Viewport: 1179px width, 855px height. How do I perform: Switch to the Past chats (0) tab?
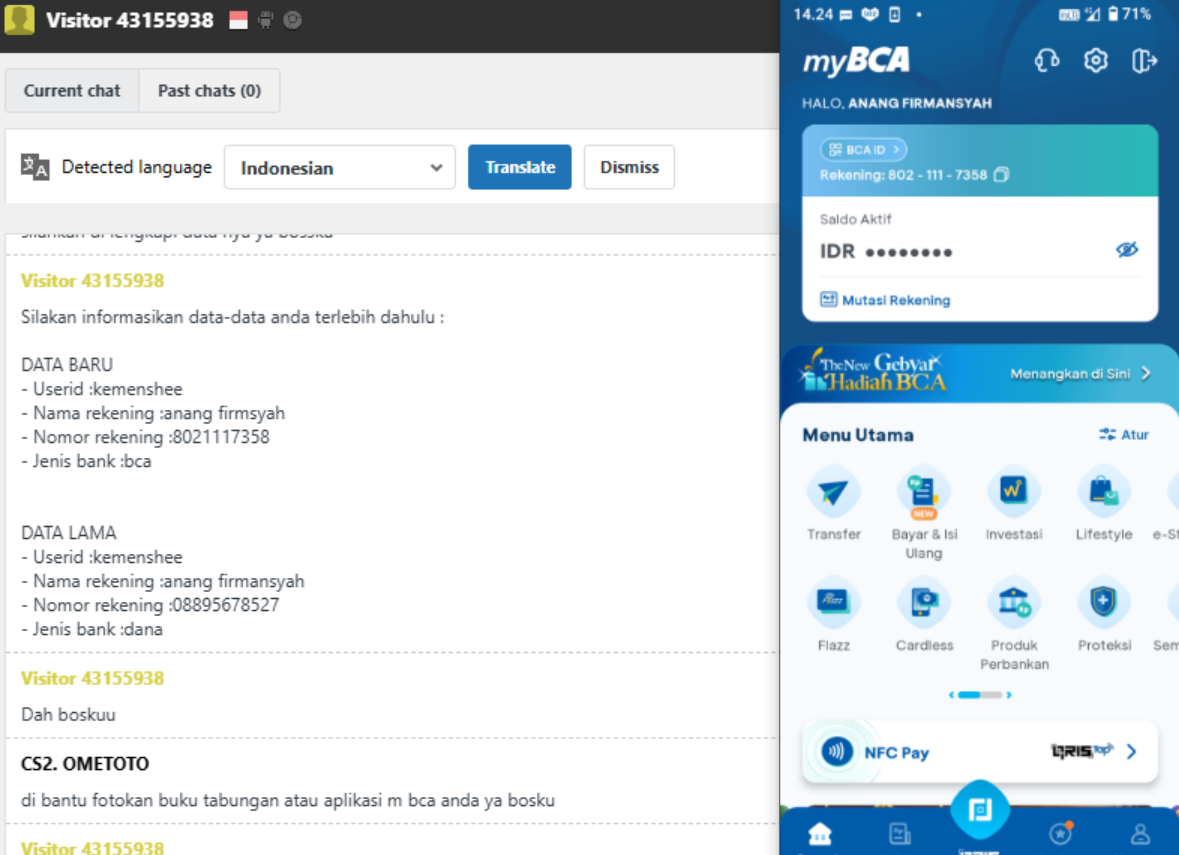(209, 90)
